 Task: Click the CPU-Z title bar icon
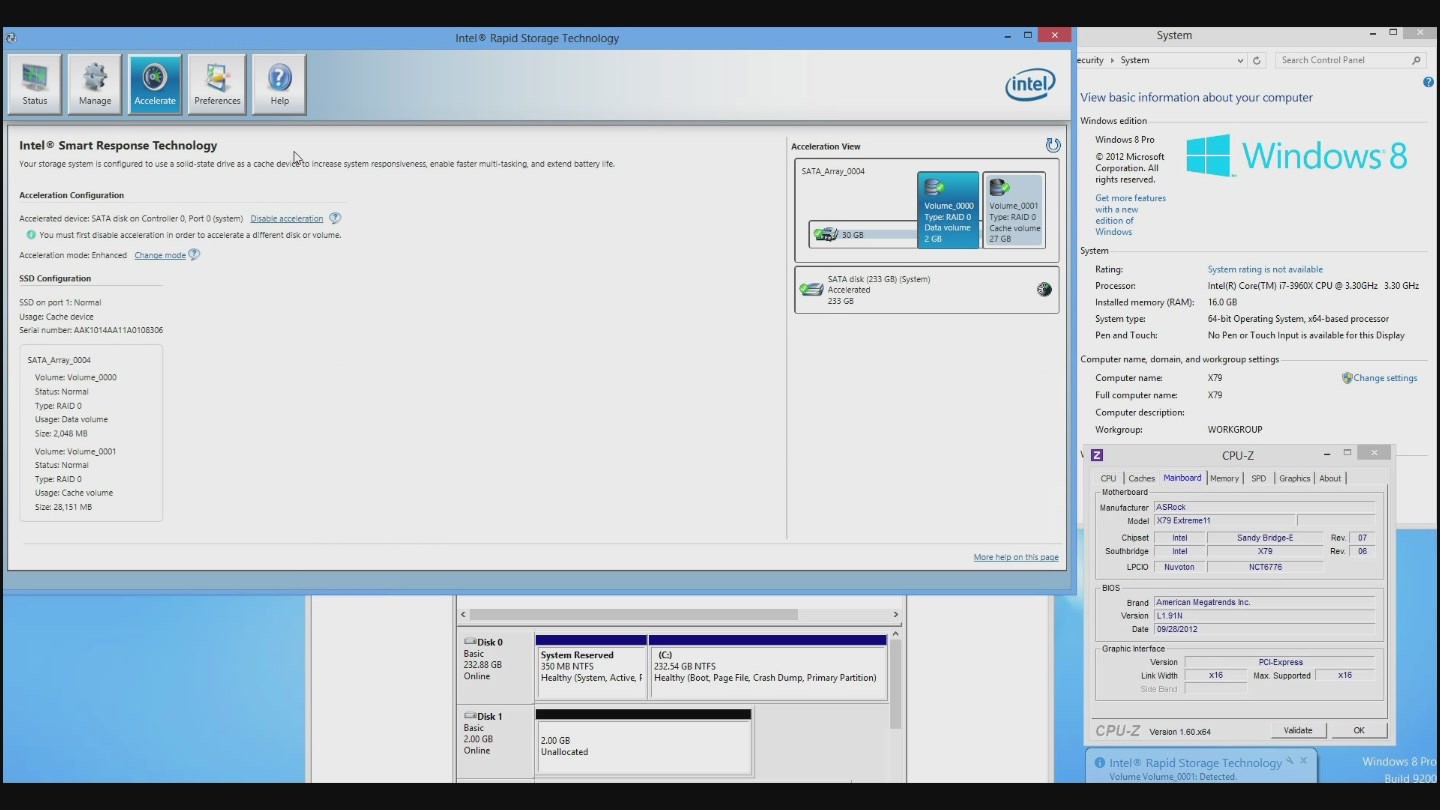pyautogui.click(x=1097, y=455)
